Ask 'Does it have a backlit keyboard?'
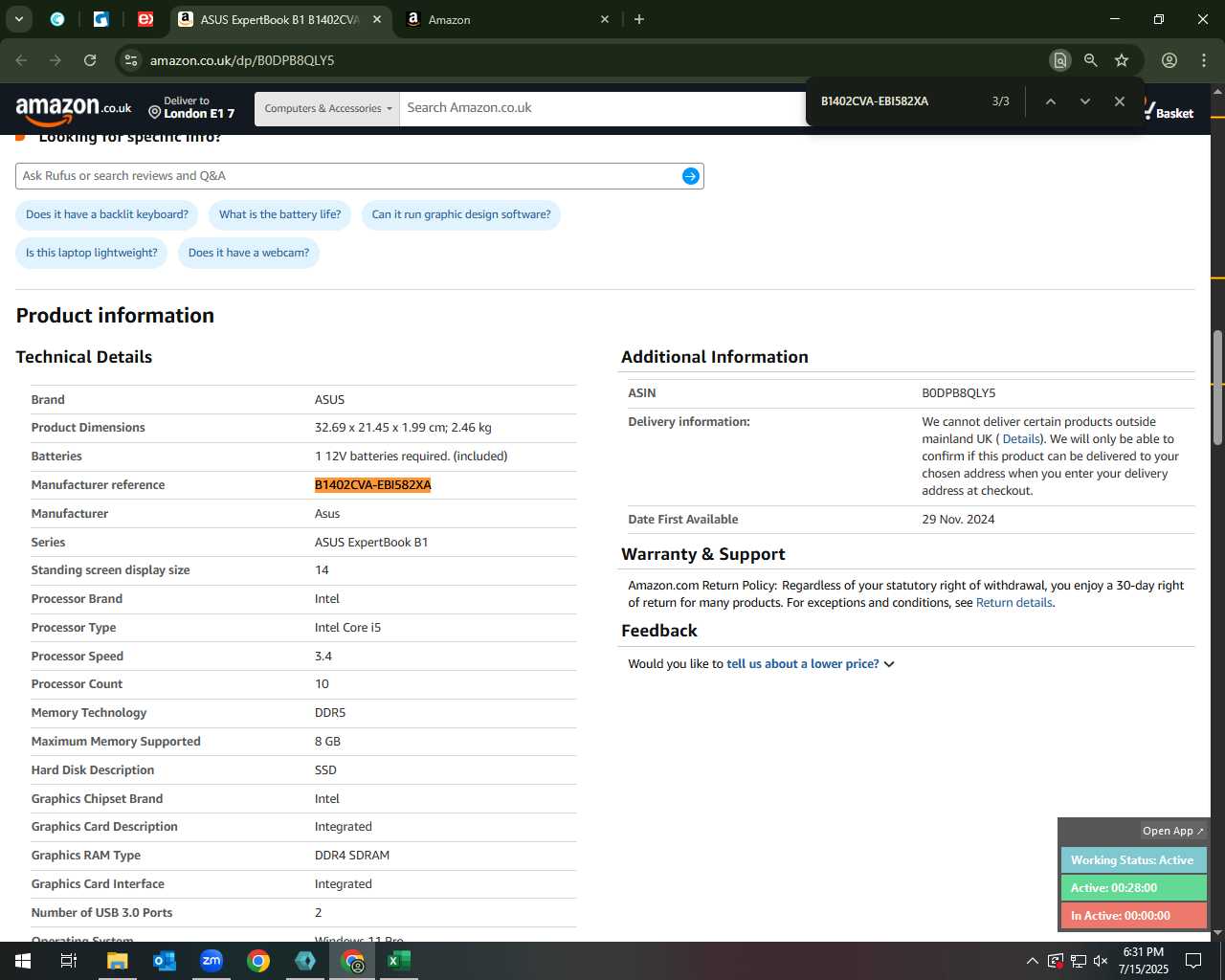The image size is (1225, 980). 107,214
